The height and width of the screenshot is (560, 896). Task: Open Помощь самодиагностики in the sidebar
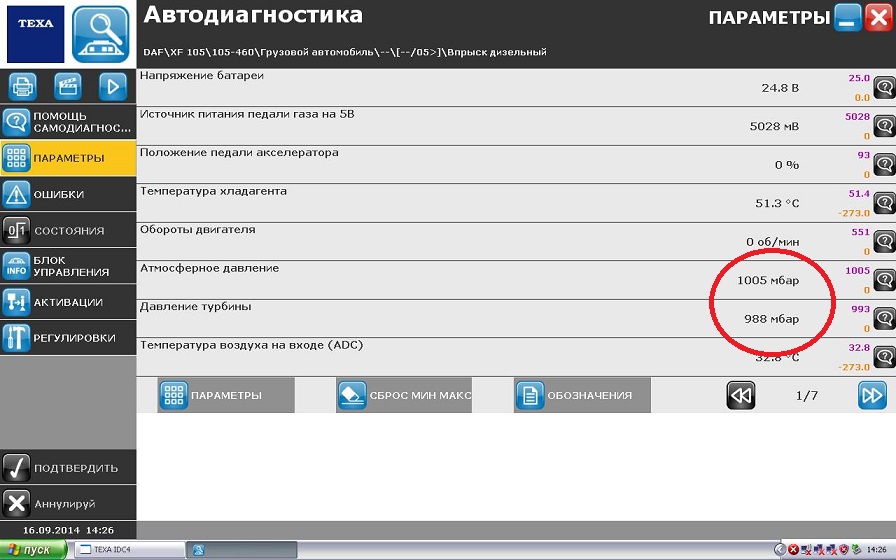pos(68,122)
